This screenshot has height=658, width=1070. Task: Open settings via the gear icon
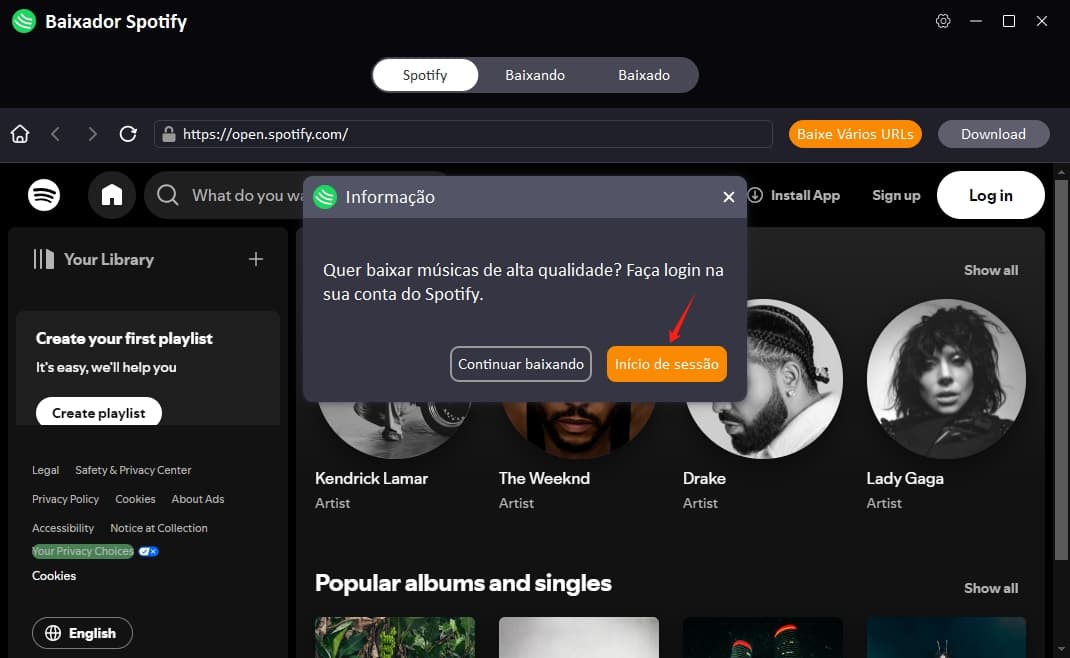[x=943, y=21]
